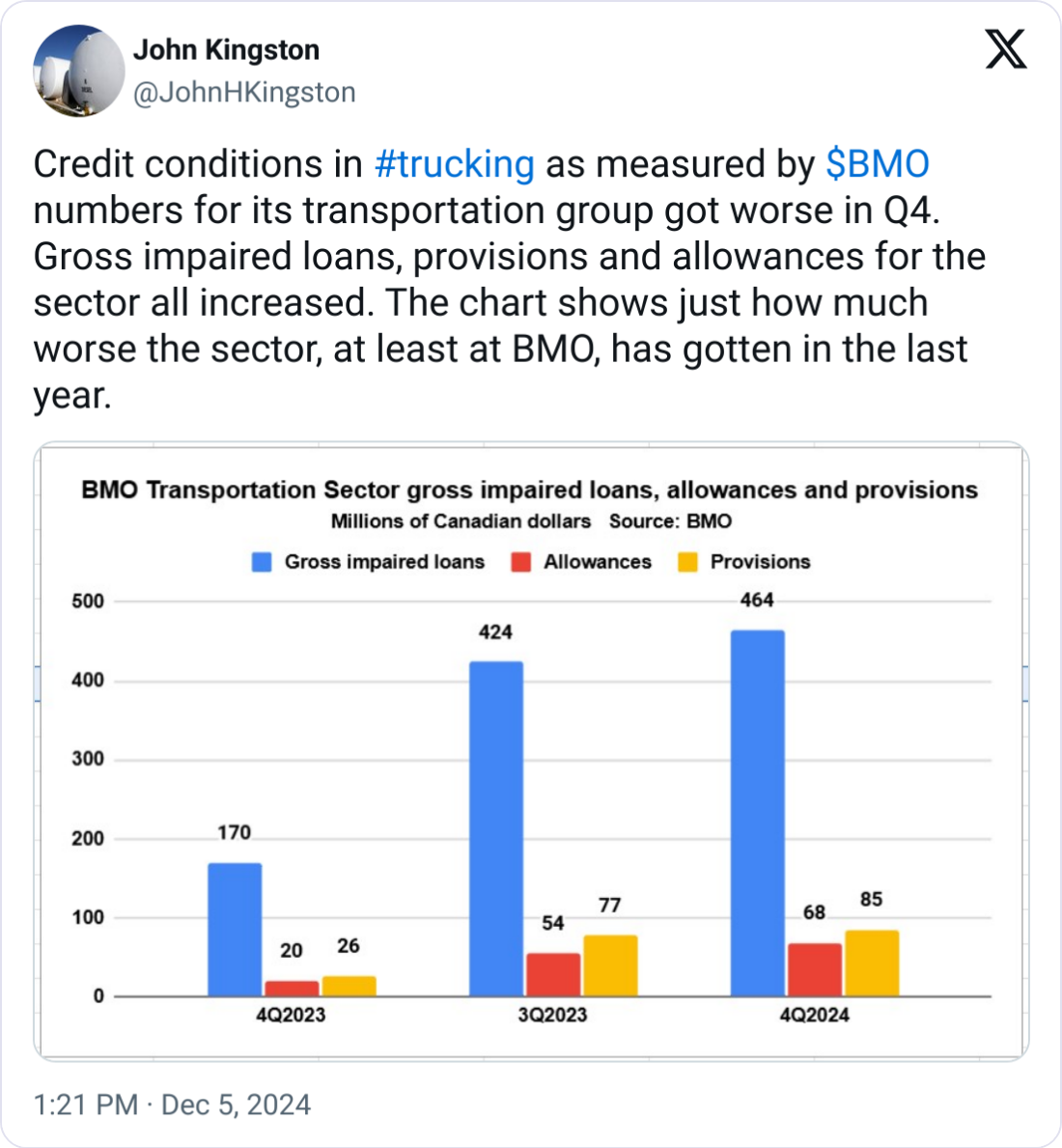Click the 3Q2023 yellow Provisions bar labeled 77
Viewport: 1062px width, 1148px height.
coord(610,966)
